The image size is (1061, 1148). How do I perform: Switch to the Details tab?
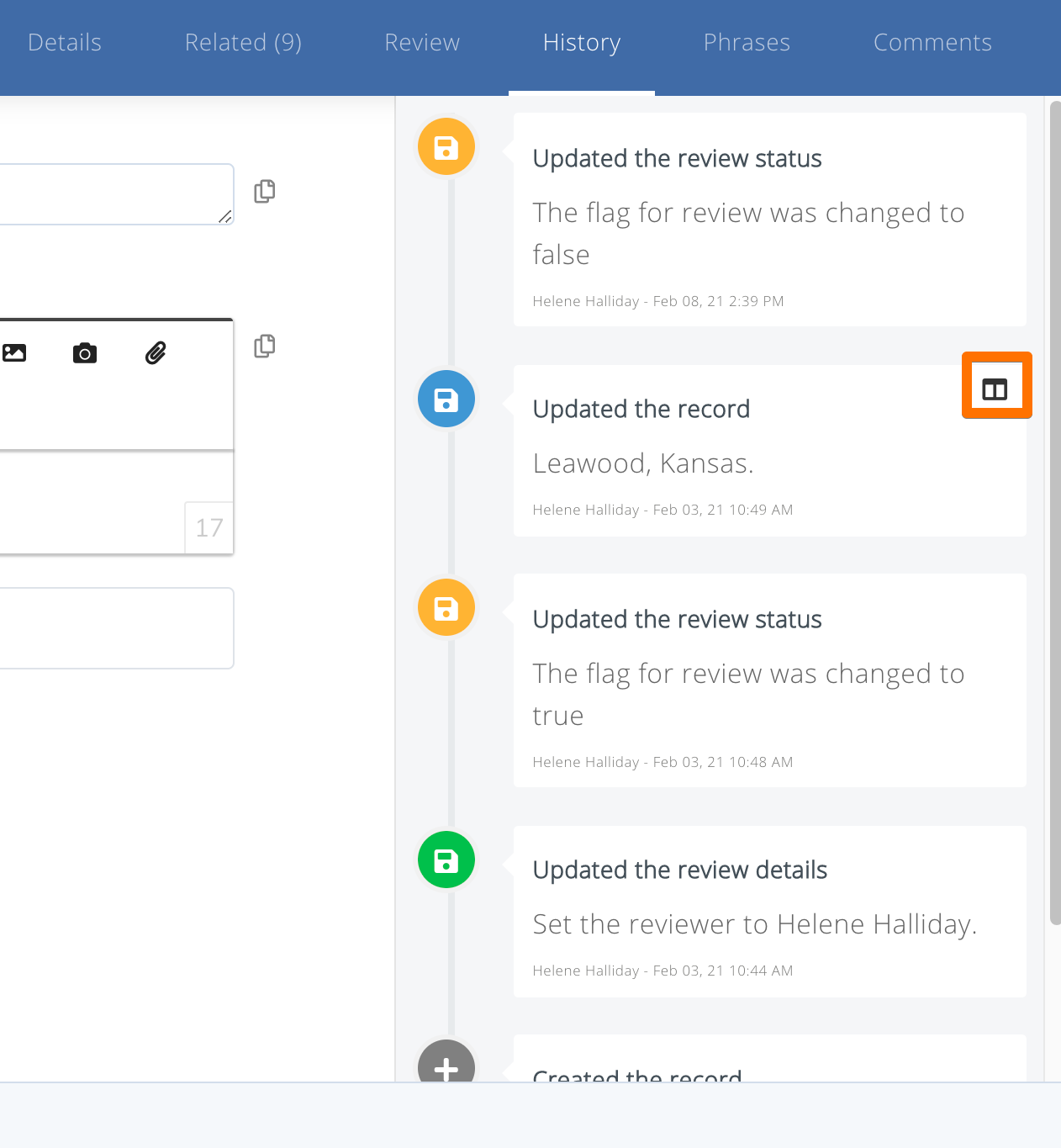pyautogui.click(x=65, y=43)
